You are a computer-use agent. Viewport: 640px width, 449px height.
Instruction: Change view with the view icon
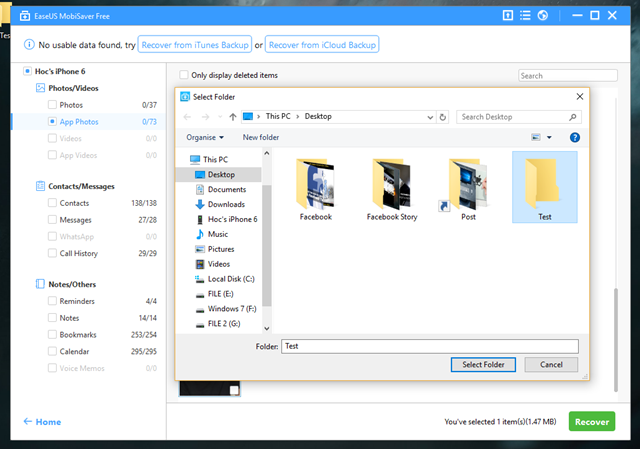(x=536, y=137)
